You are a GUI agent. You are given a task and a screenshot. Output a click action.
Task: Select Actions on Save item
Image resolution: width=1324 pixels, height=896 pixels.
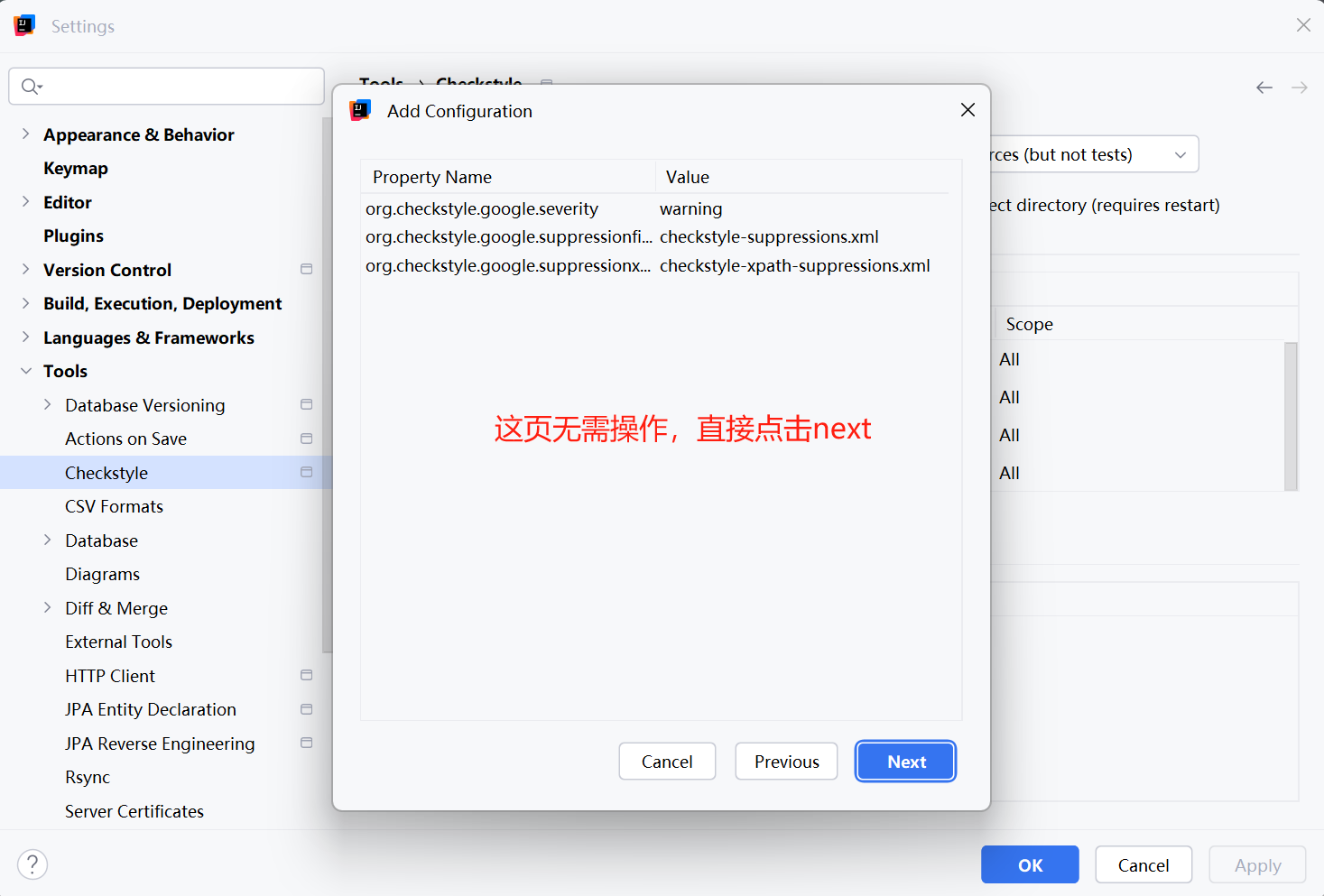125,439
